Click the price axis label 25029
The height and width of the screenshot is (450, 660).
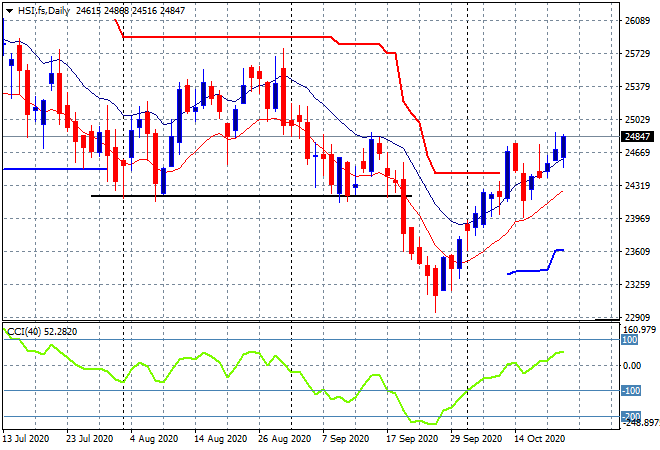pos(637,120)
